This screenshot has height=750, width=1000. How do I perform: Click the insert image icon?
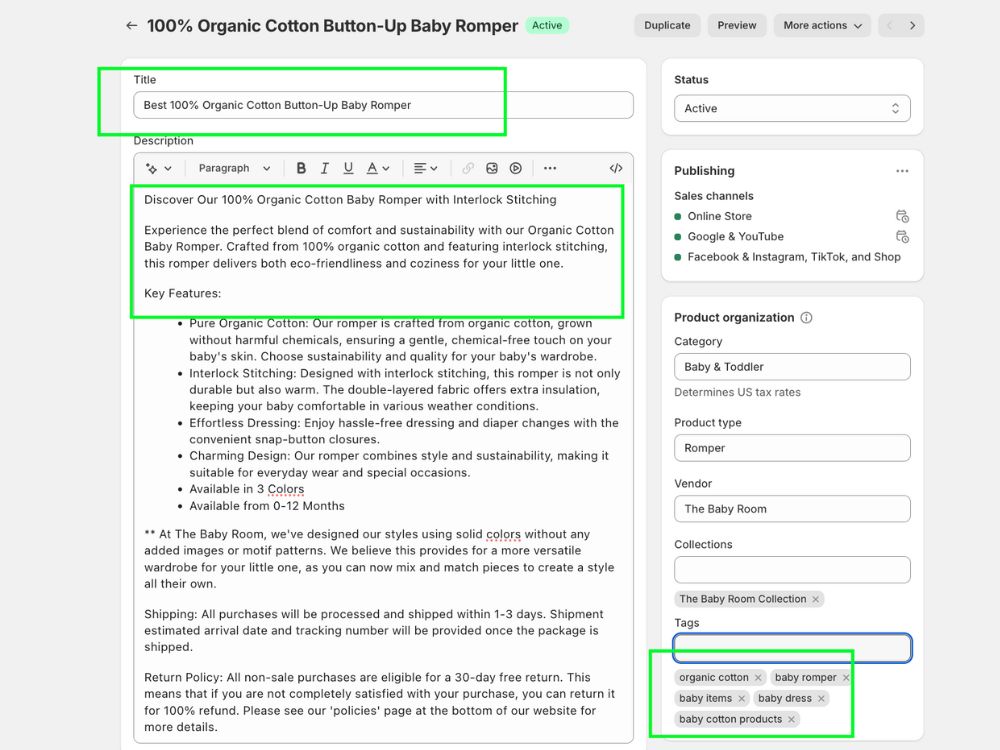492,168
